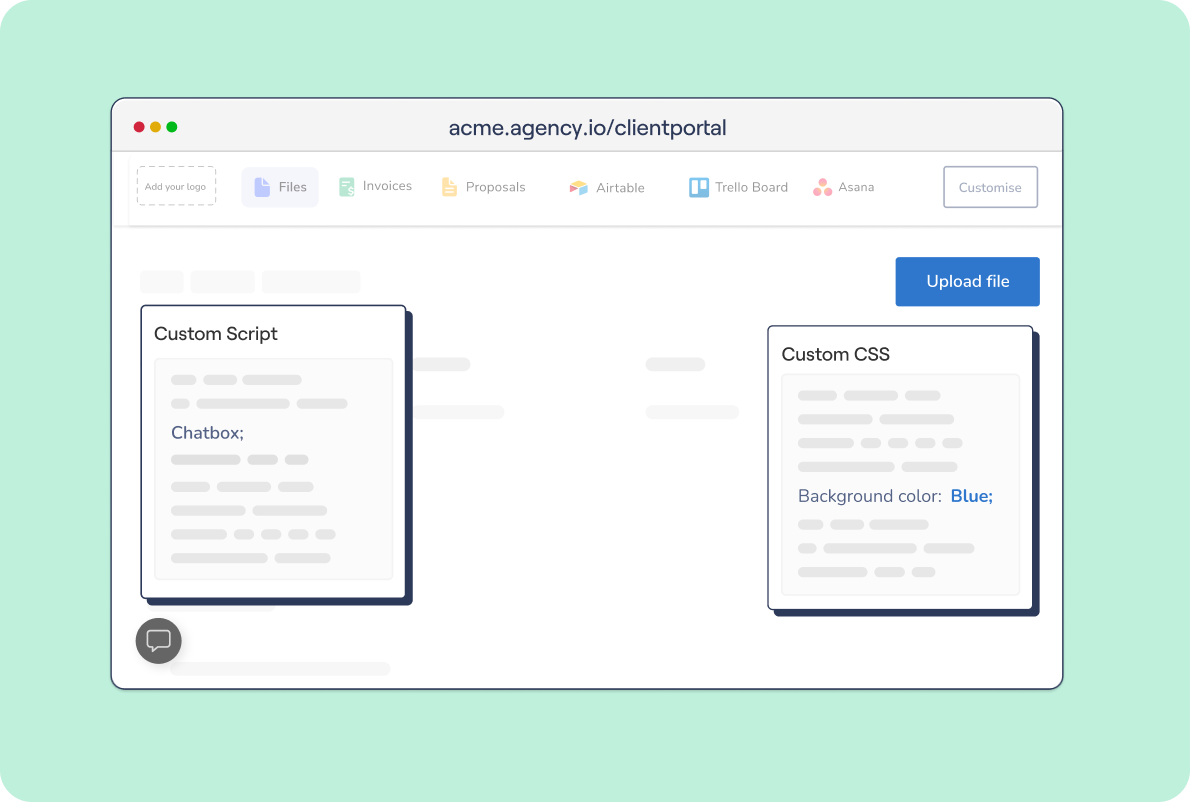The width and height of the screenshot is (1190, 802).
Task: Change the Blue background color value
Action: point(971,495)
